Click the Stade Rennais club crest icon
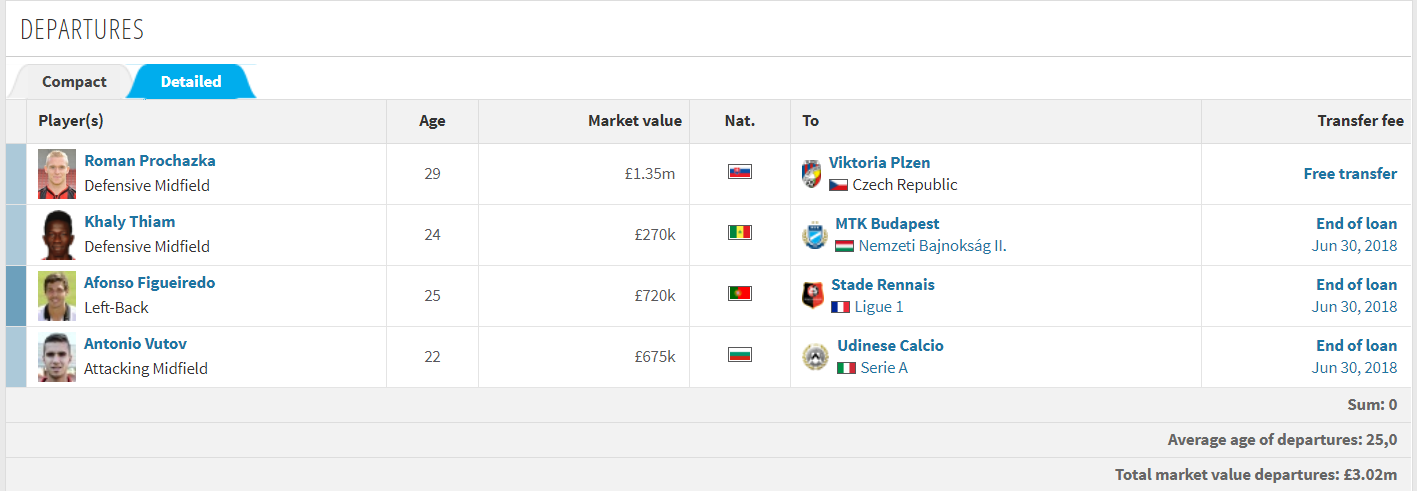This screenshot has height=491, width=1417. pyautogui.click(x=813, y=296)
